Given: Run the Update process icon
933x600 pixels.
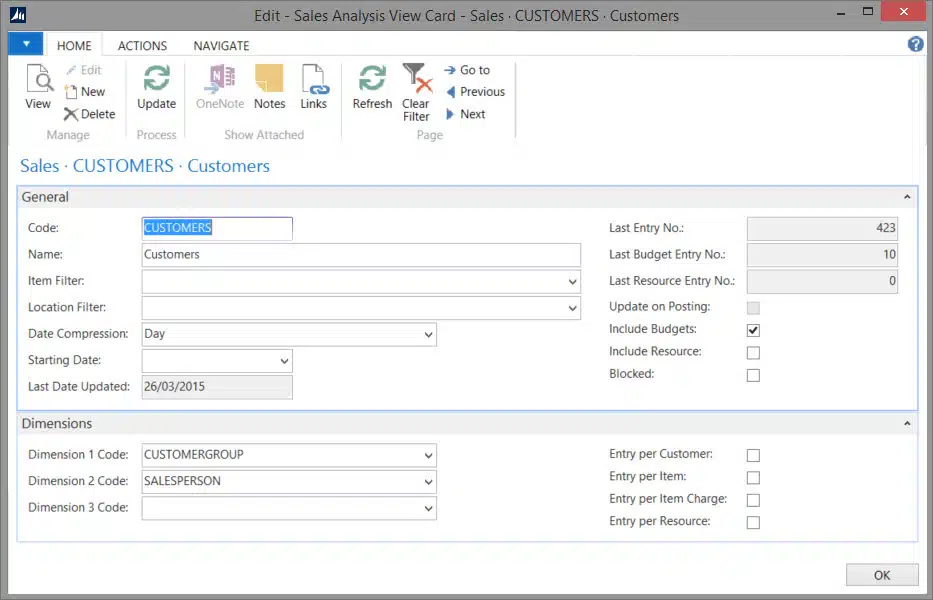Looking at the screenshot, I should tap(156, 87).
